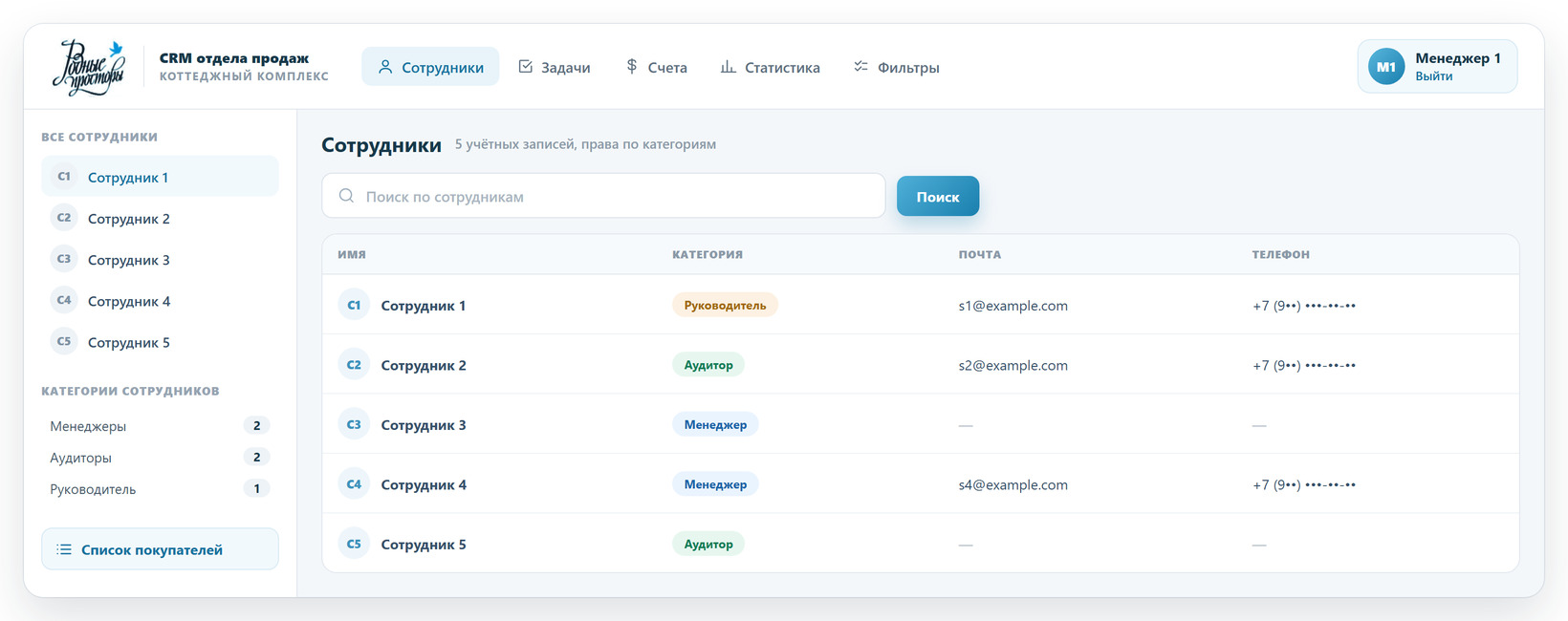Go to the Статистика tab
1568x621 pixels.
(771, 67)
